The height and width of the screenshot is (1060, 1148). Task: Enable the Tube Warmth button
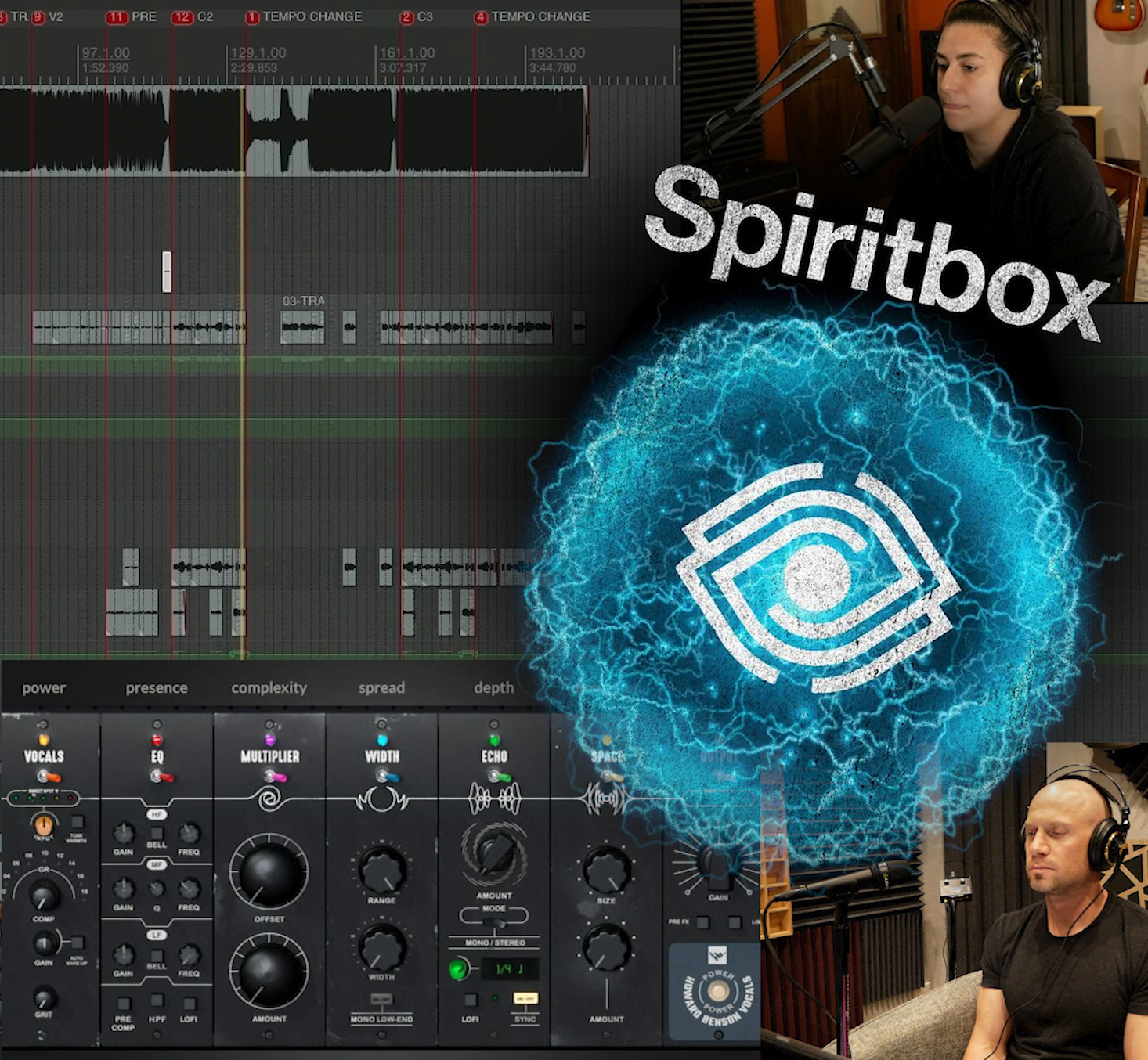[77, 822]
